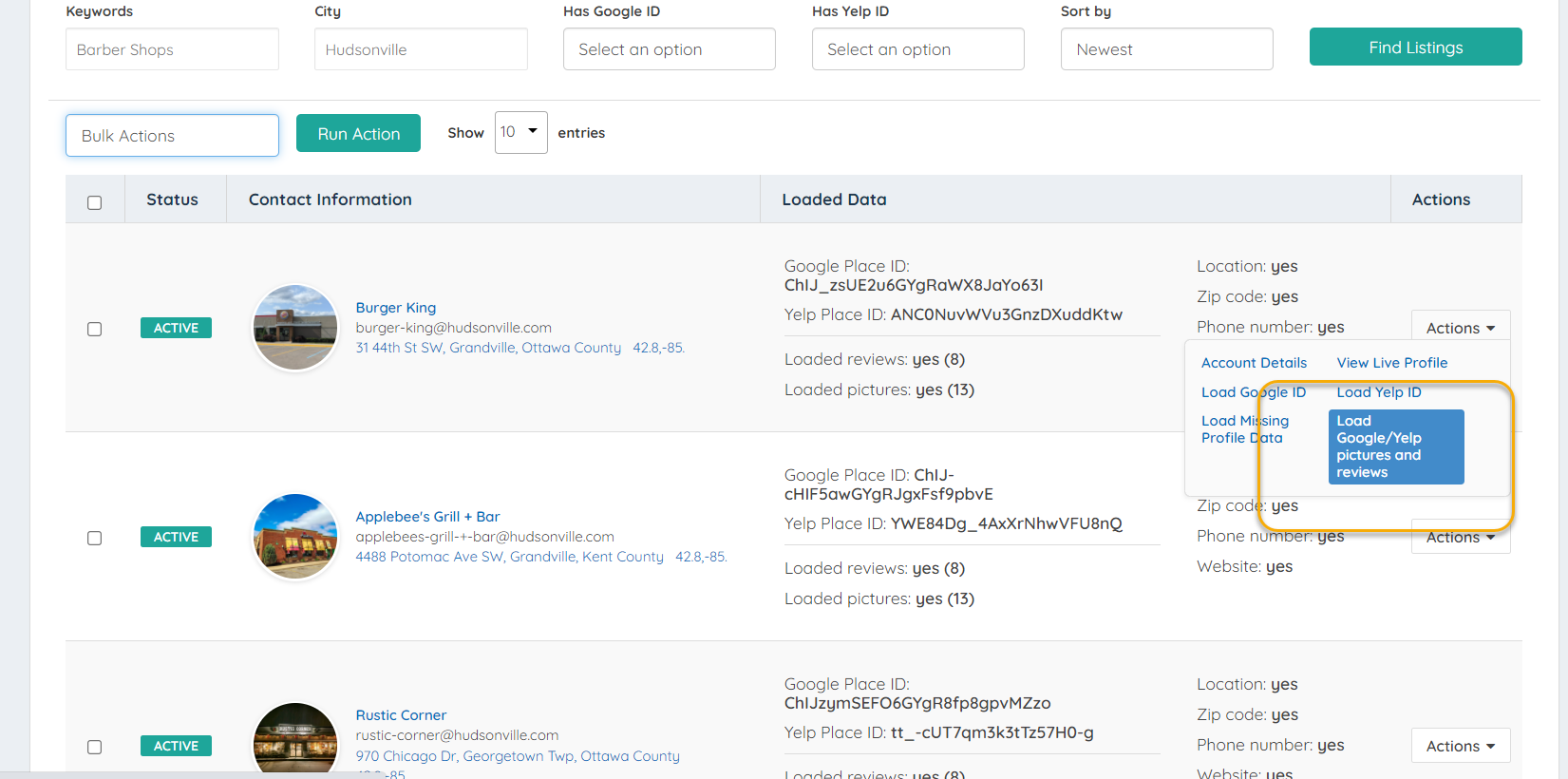Image resolution: width=1568 pixels, height=779 pixels.
Task: Select the Burger King row checkbox
Action: tap(94, 329)
